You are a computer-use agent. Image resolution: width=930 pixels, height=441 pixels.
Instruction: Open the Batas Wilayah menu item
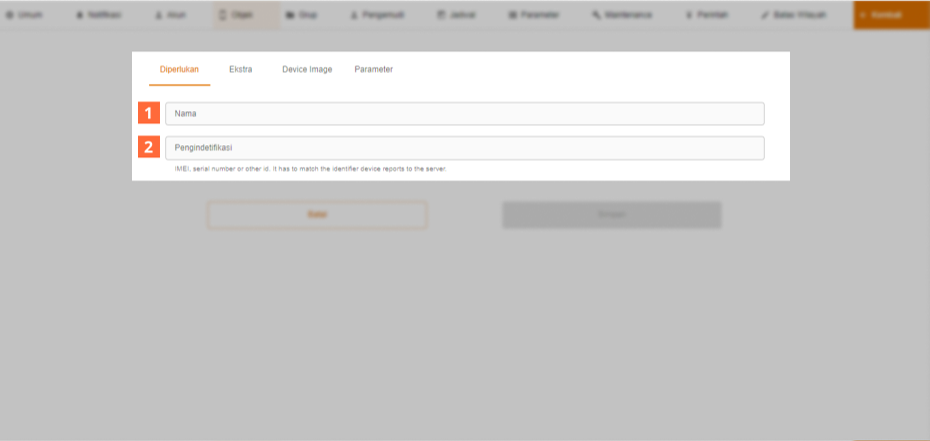pos(796,16)
